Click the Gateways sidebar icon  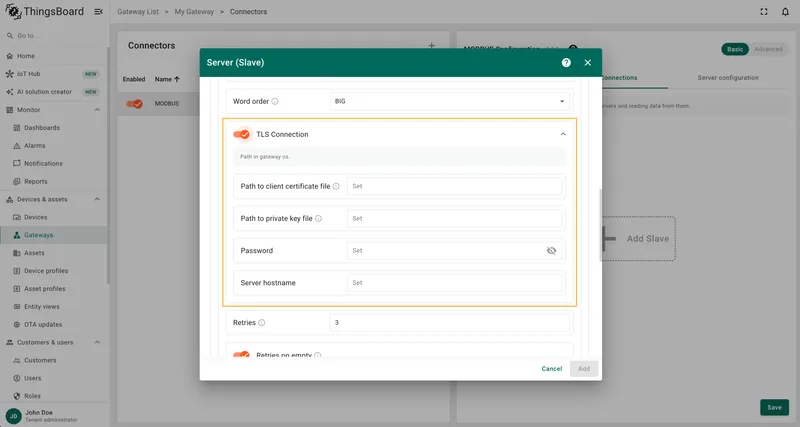coord(17,235)
